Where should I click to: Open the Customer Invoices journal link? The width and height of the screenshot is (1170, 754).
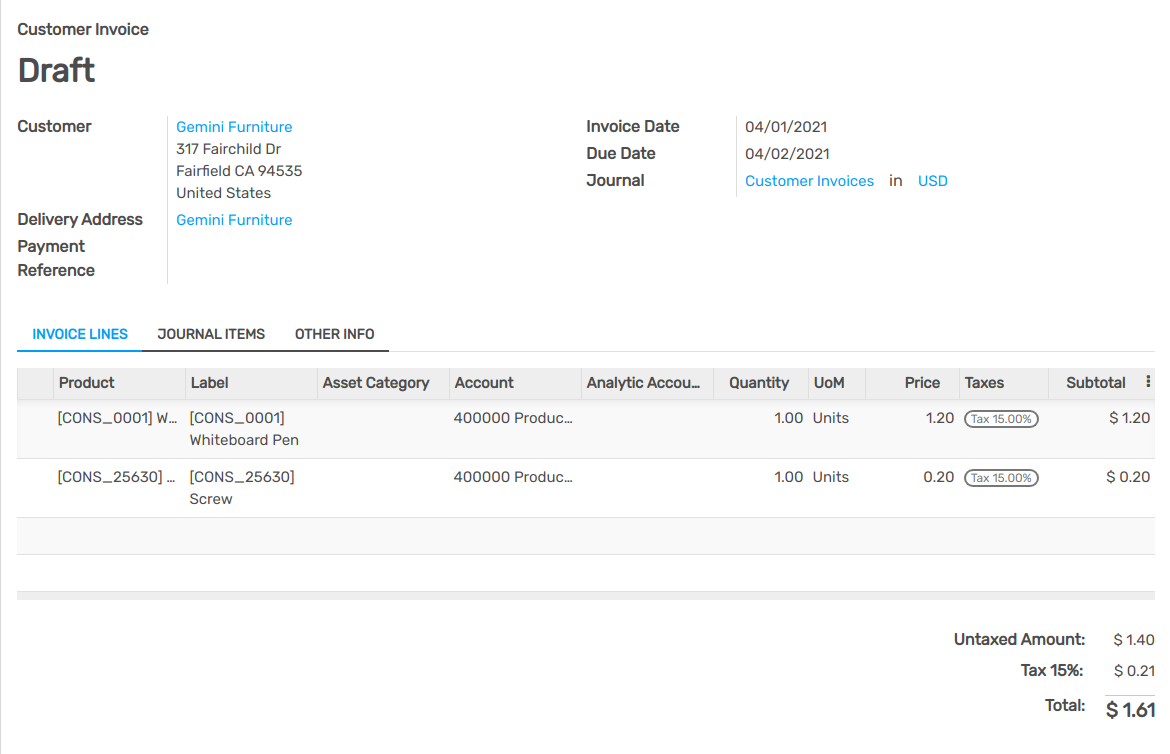[x=809, y=180]
